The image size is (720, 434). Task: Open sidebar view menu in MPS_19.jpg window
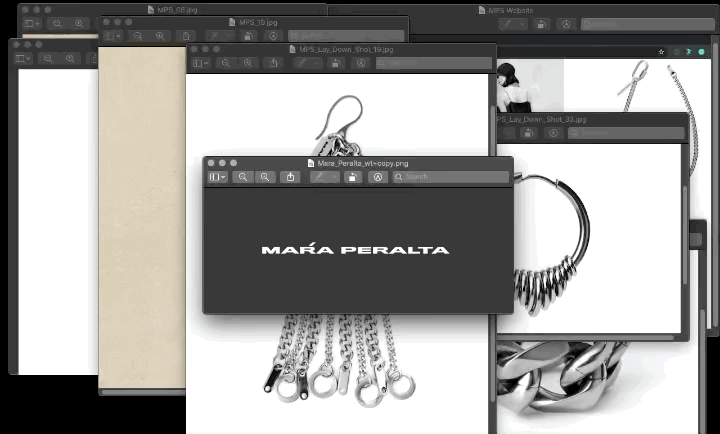click(112, 36)
